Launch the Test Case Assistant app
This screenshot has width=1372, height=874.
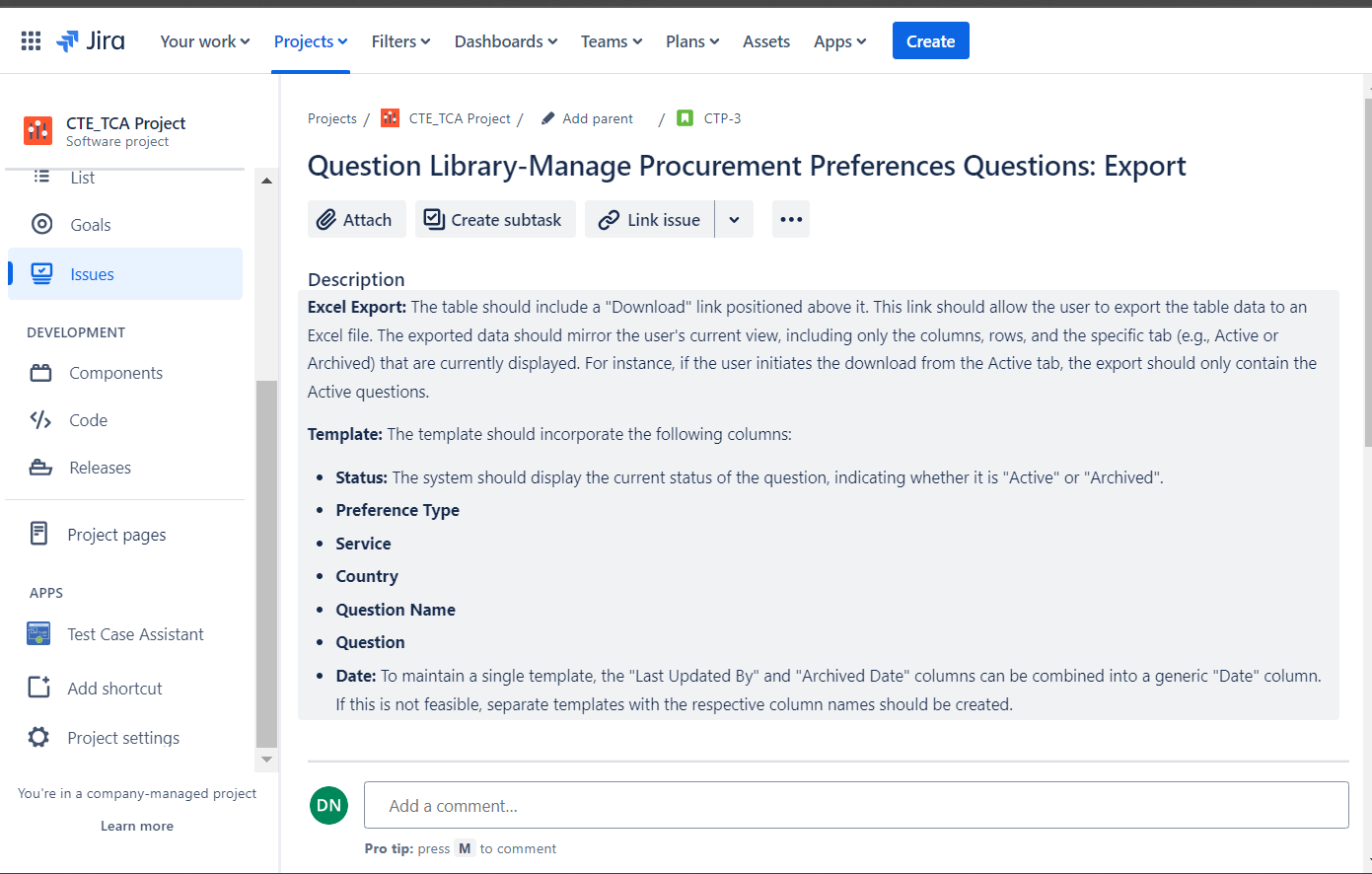click(37, 633)
